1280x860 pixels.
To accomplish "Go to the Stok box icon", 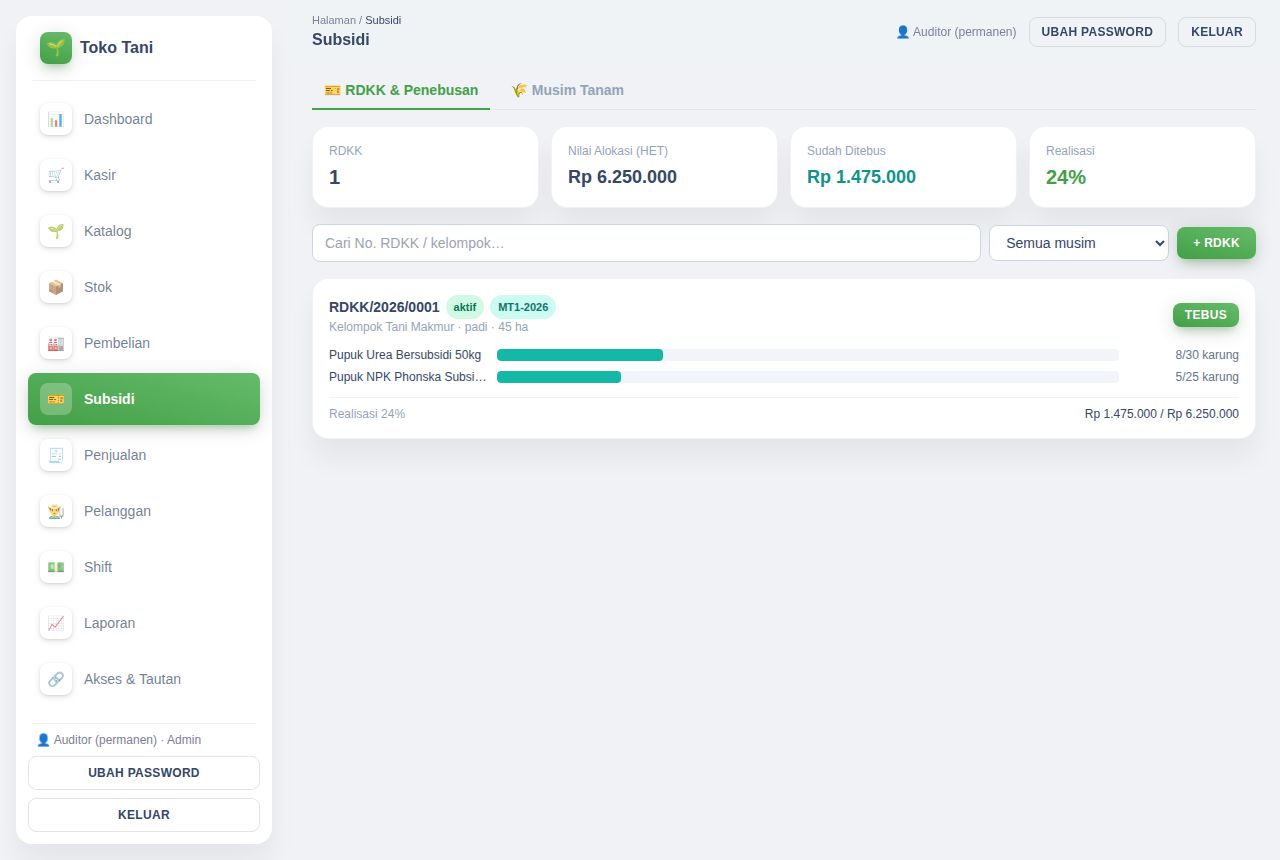I will click(56, 287).
